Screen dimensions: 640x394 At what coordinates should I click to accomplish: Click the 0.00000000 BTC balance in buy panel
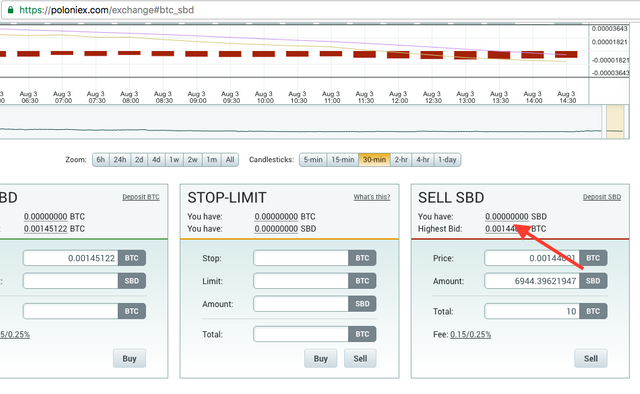pyautogui.click(x=45, y=216)
